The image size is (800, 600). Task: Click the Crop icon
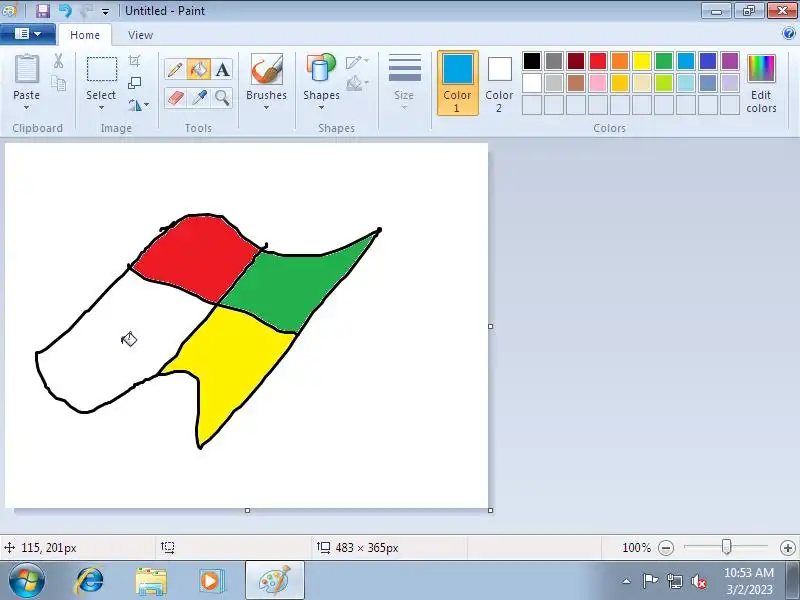point(134,61)
